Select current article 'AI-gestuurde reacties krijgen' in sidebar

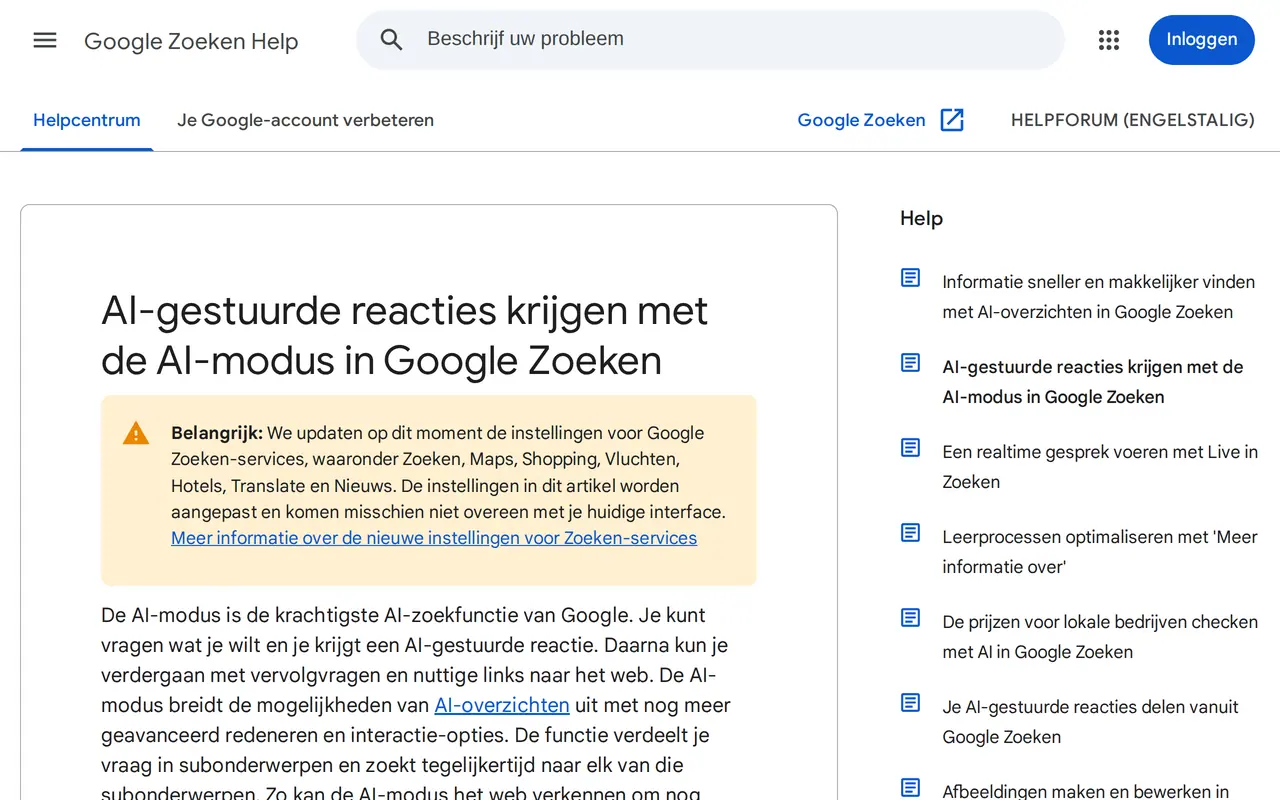[1093, 382]
